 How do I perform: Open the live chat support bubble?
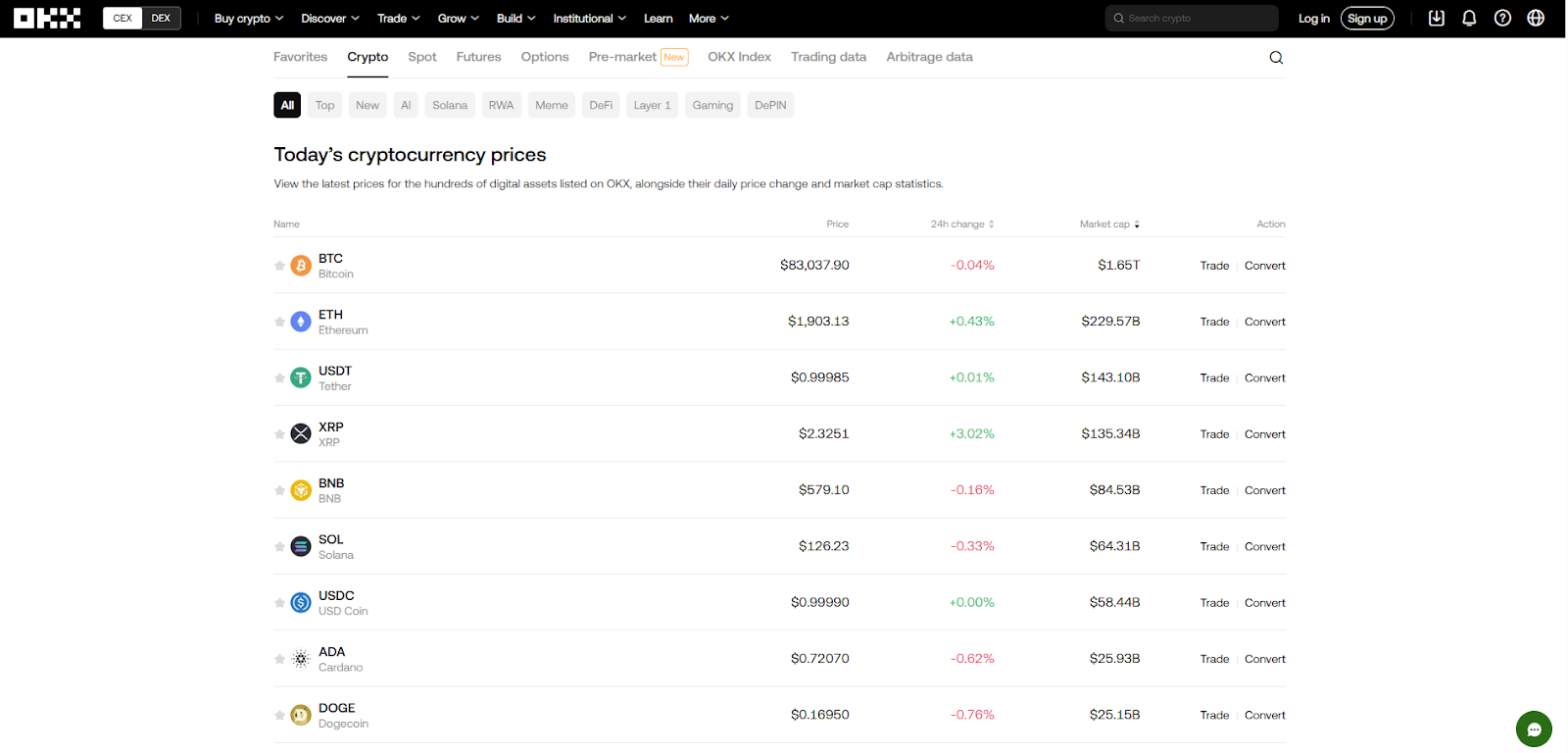[x=1534, y=729]
